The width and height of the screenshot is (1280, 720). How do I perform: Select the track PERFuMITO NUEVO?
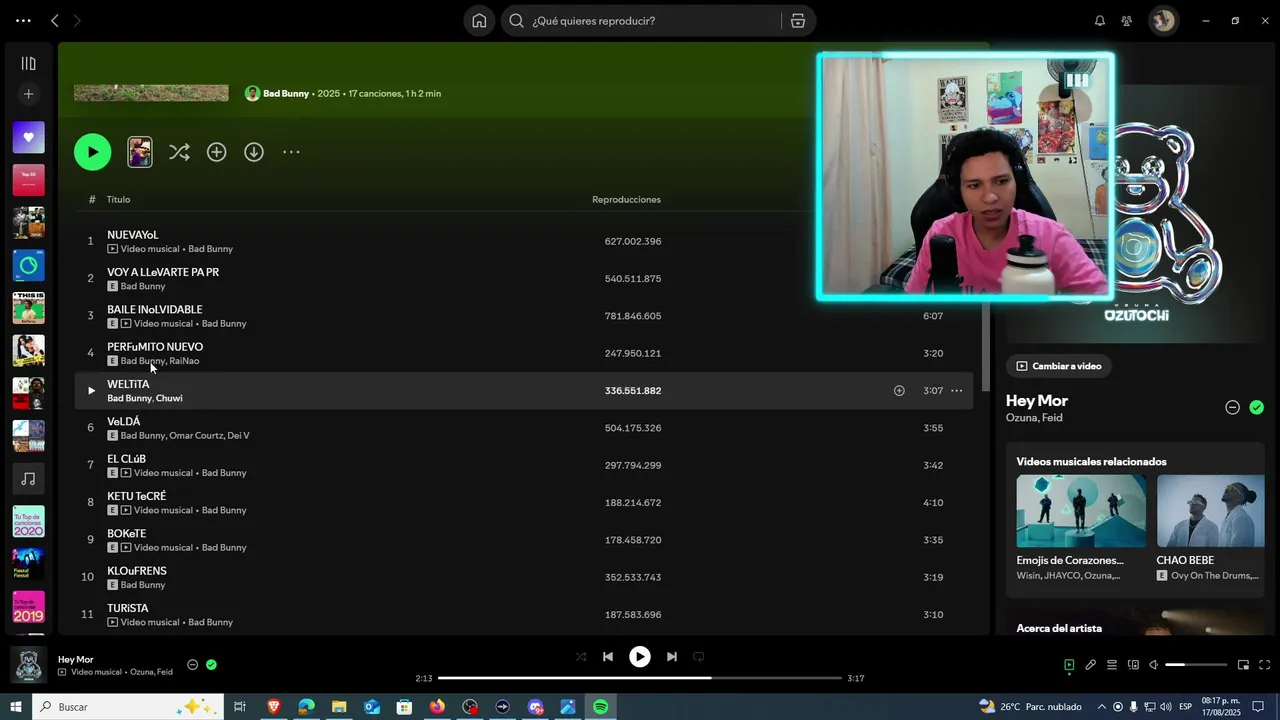[x=523, y=353]
